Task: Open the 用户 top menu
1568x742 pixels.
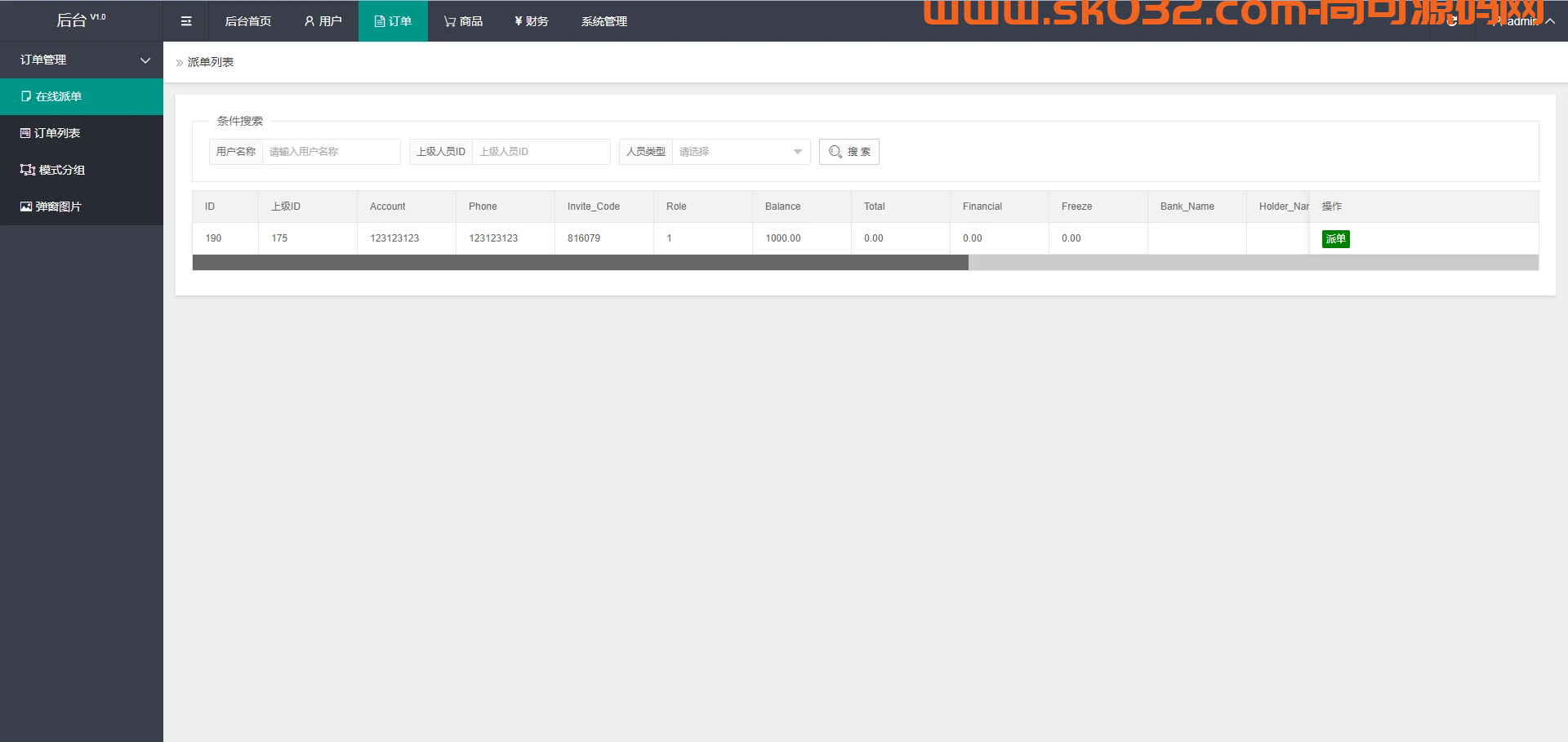Action: [323, 21]
